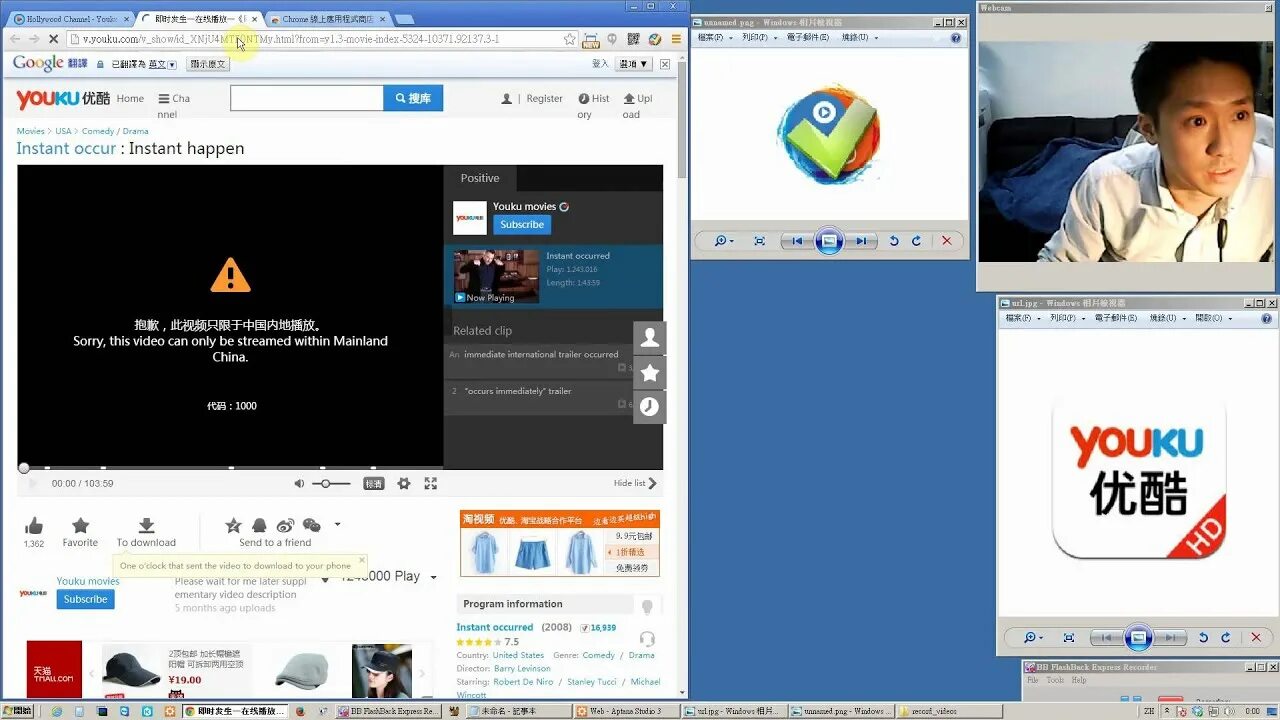Switch to Chrome web store tab

point(327,19)
